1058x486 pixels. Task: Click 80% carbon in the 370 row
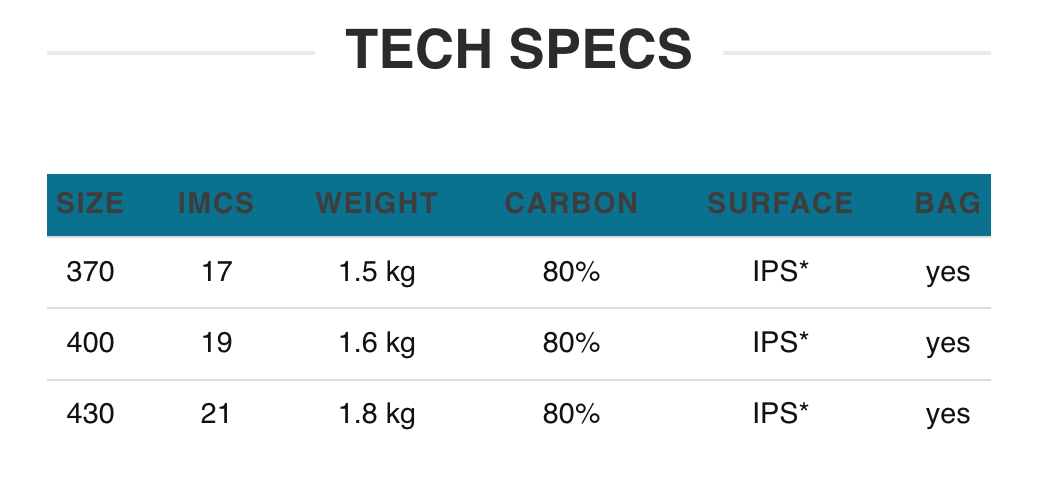[x=571, y=272]
